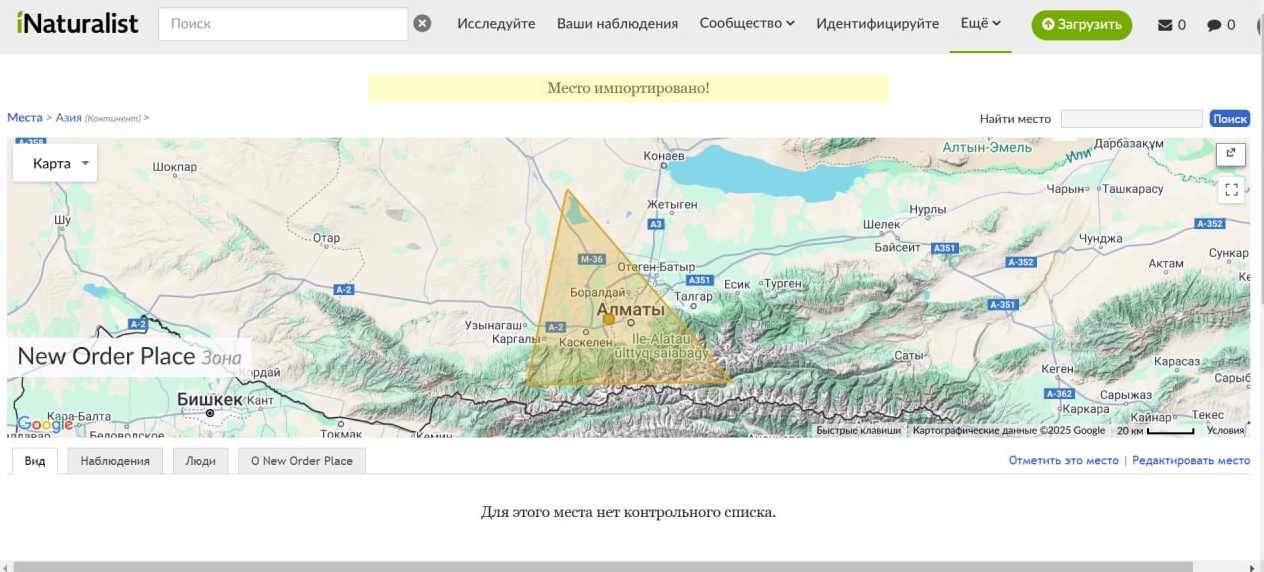
Task: Expand the Сообщество dropdown menu
Action: click(x=747, y=24)
